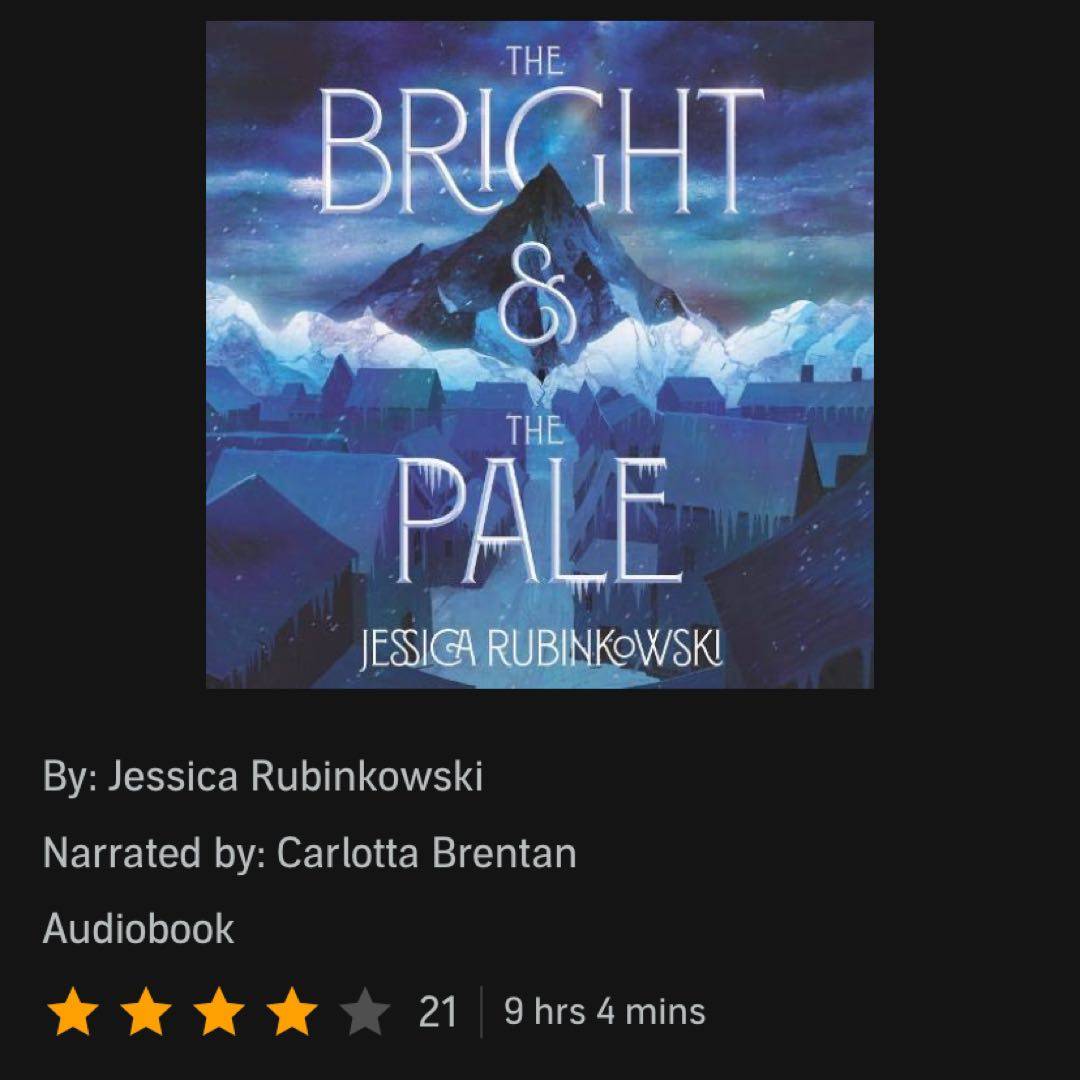Open narrator Carlotta Brentan's page
1080x1080 pixels.
pyautogui.click(x=426, y=853)
